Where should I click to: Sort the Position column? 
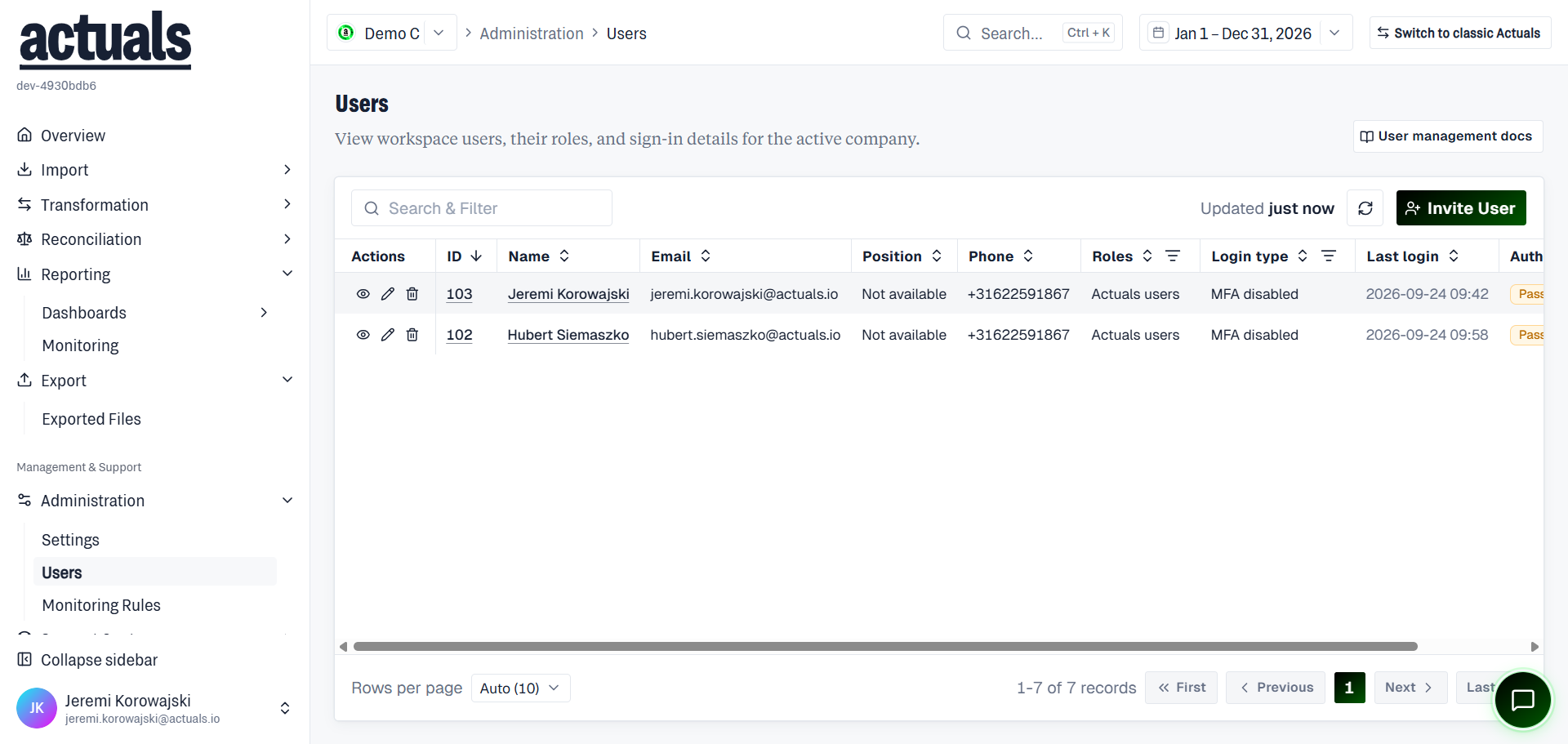[937, 256]
